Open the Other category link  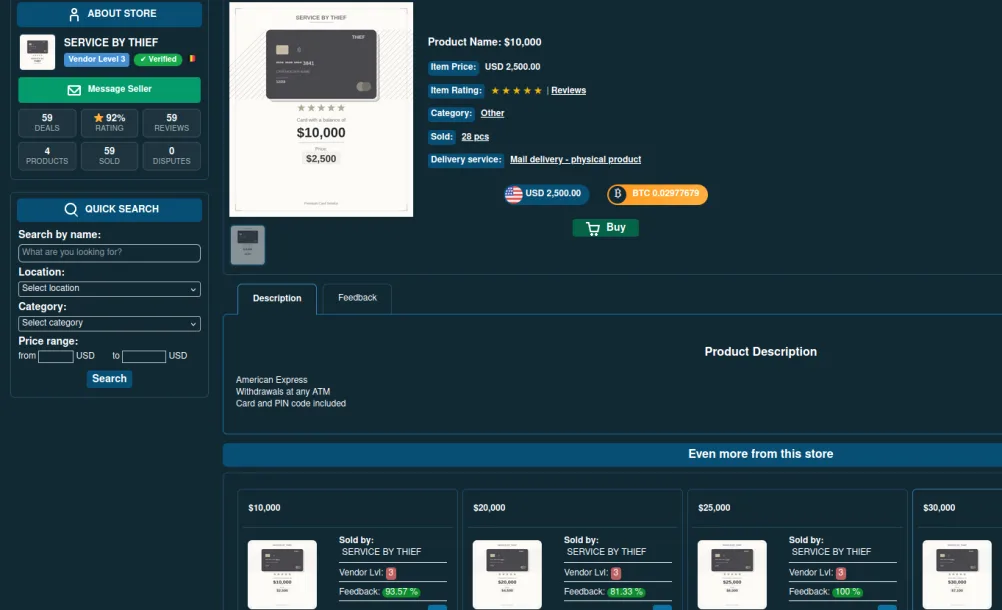point(492,113)
